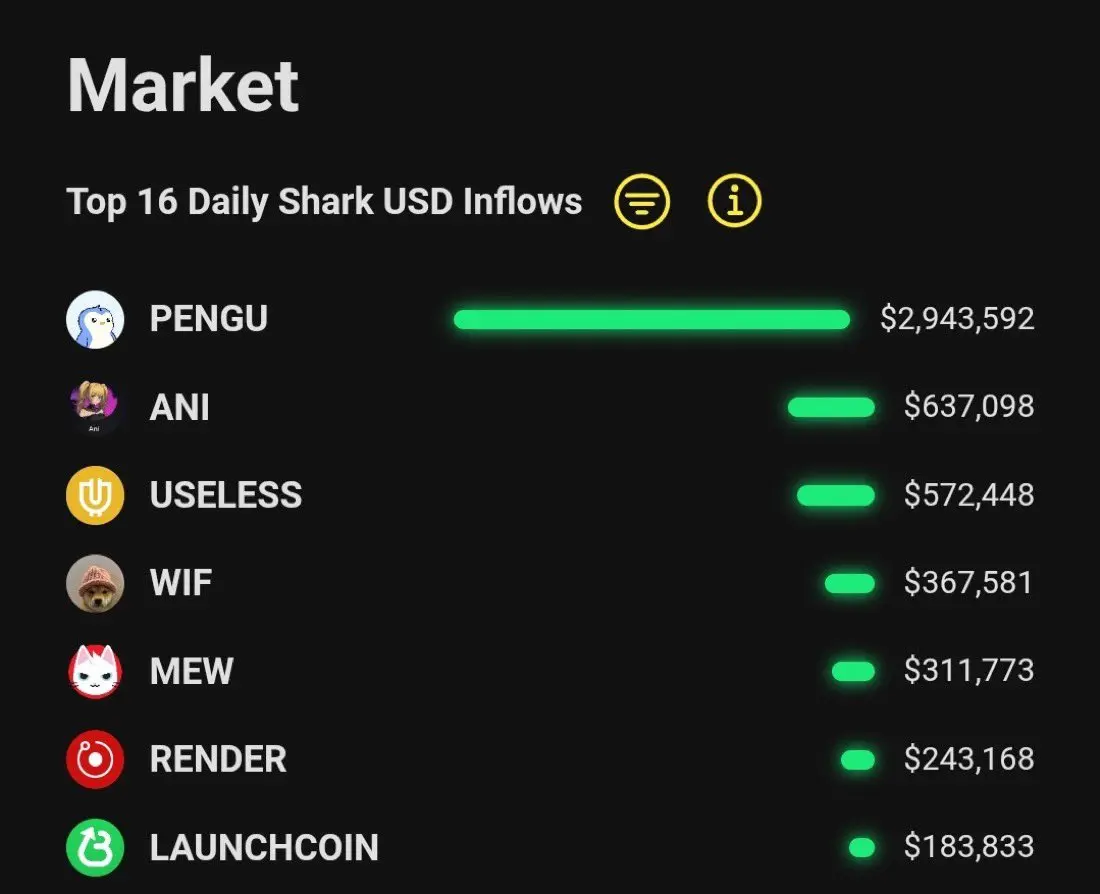Select the RENDER token label
1100x894 pixels.
[218, 759]
